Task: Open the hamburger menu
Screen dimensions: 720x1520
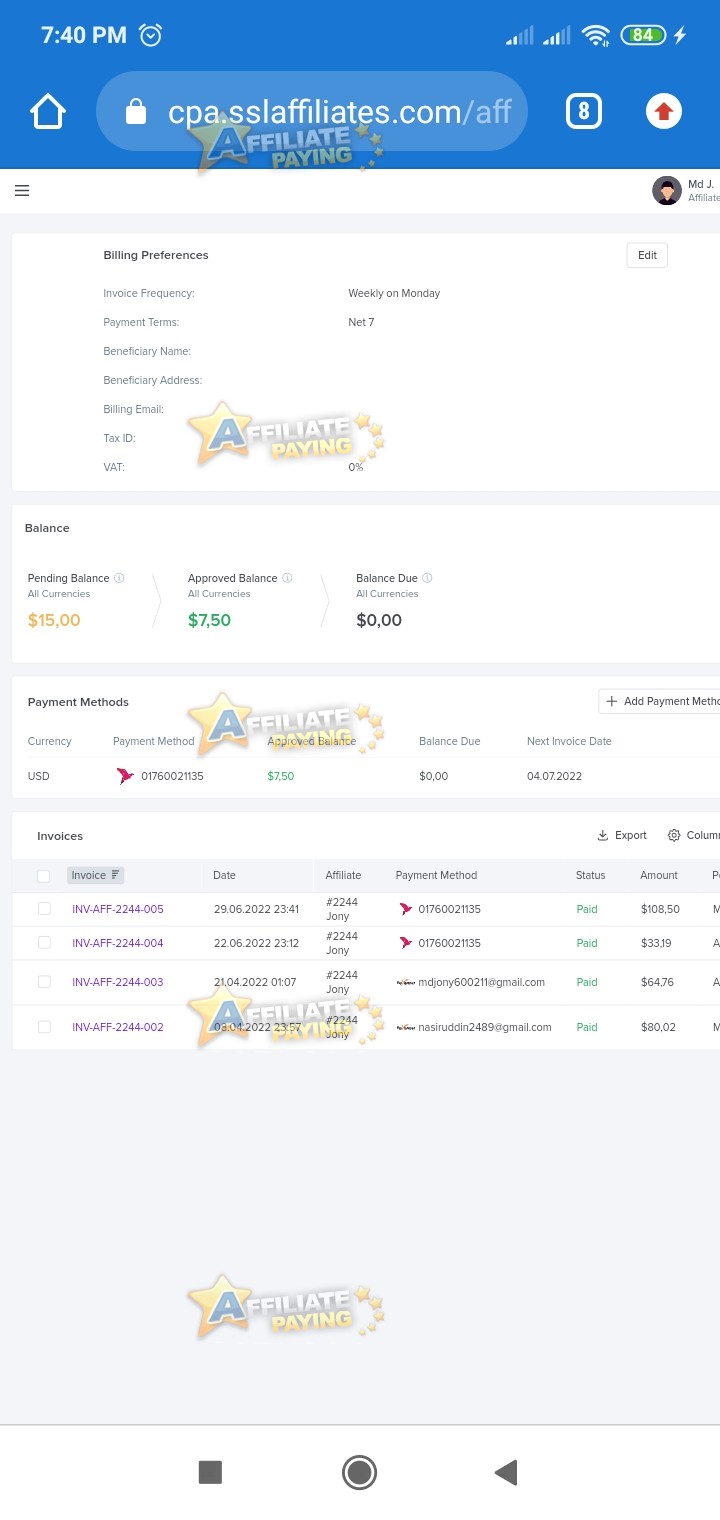Action: pos(22,190)
